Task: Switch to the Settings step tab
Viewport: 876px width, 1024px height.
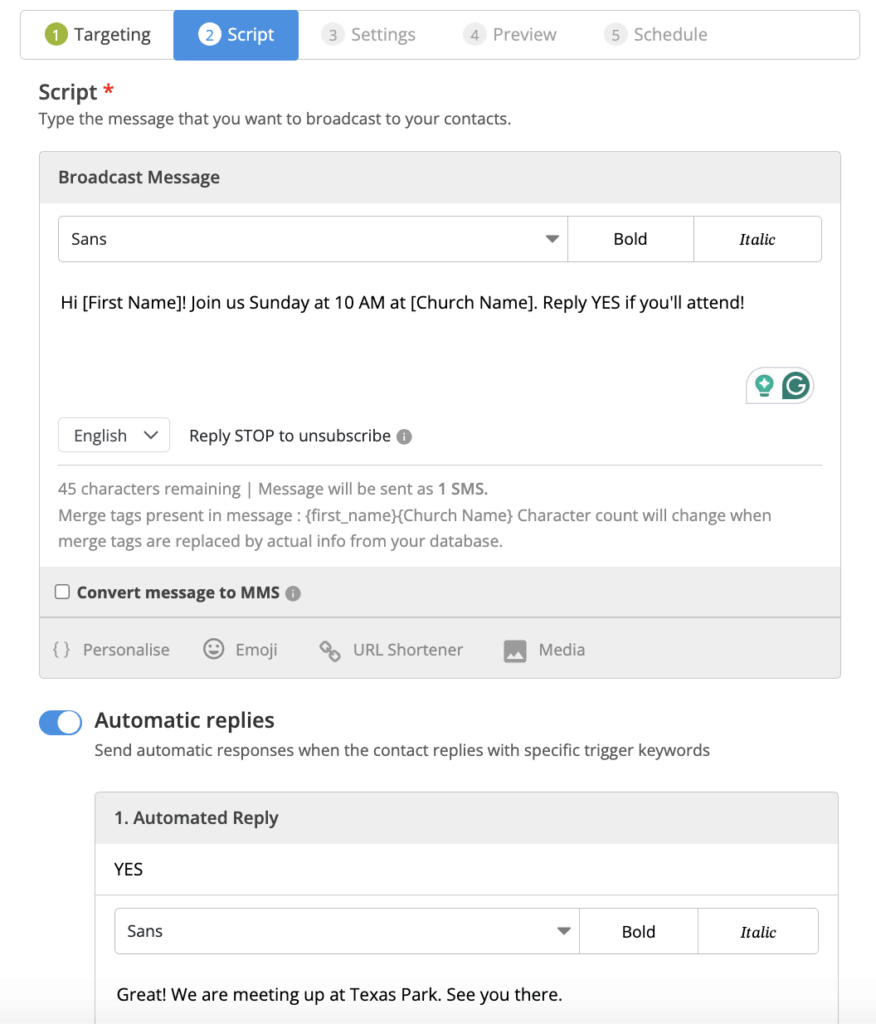Action: point(368,35)
